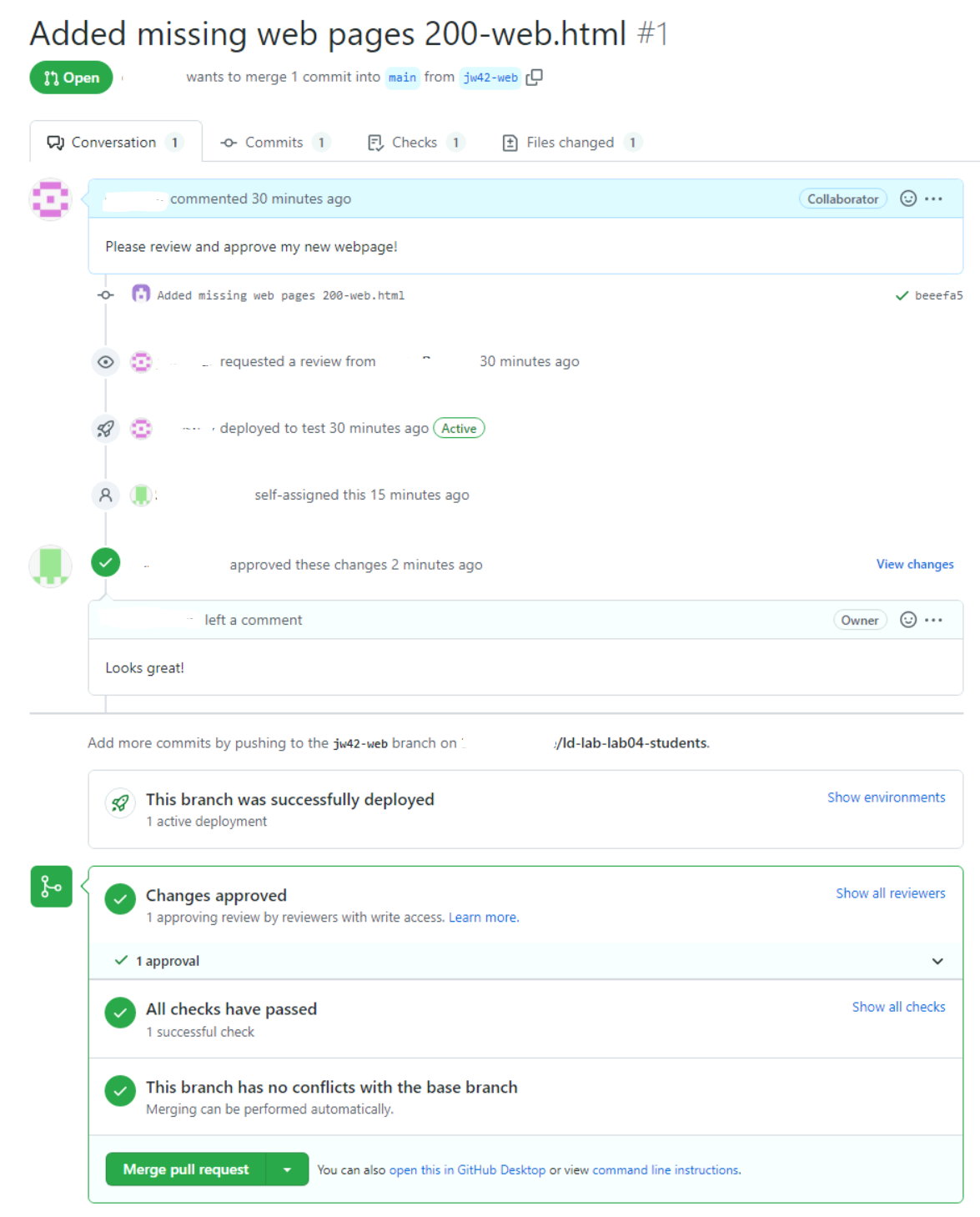Add emoji reaction to the 'Looks great!' comment

pyautogui.click(x=907, y=620)
